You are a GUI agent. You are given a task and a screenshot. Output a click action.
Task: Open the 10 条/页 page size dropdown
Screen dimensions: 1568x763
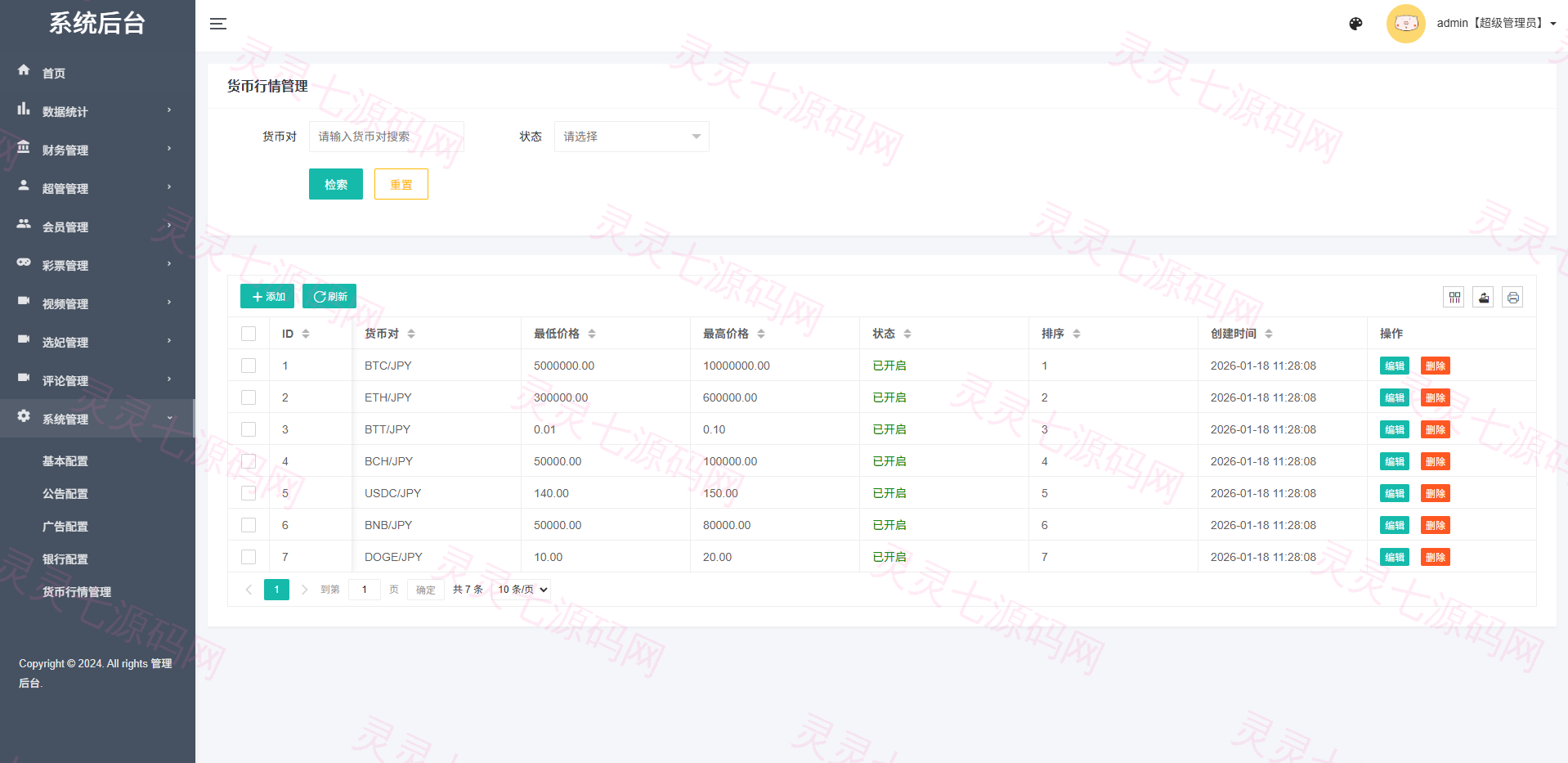tap(522, 590)
